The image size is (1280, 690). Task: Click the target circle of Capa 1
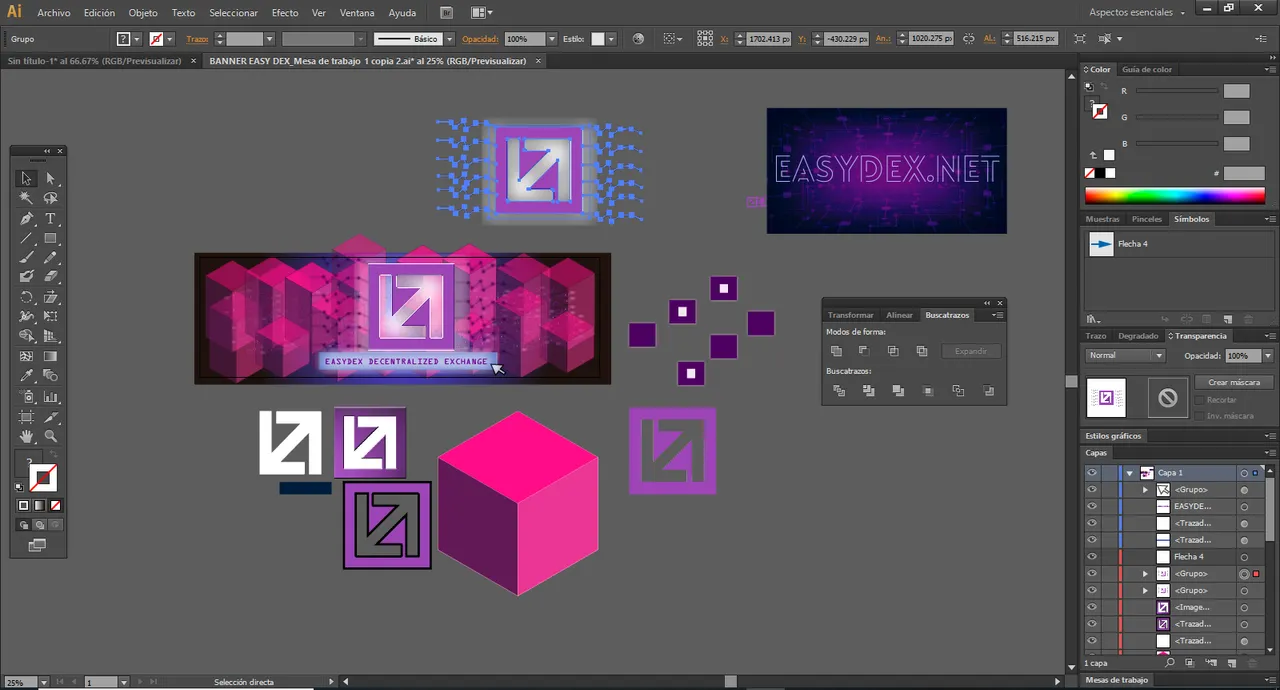(1244, 473)
